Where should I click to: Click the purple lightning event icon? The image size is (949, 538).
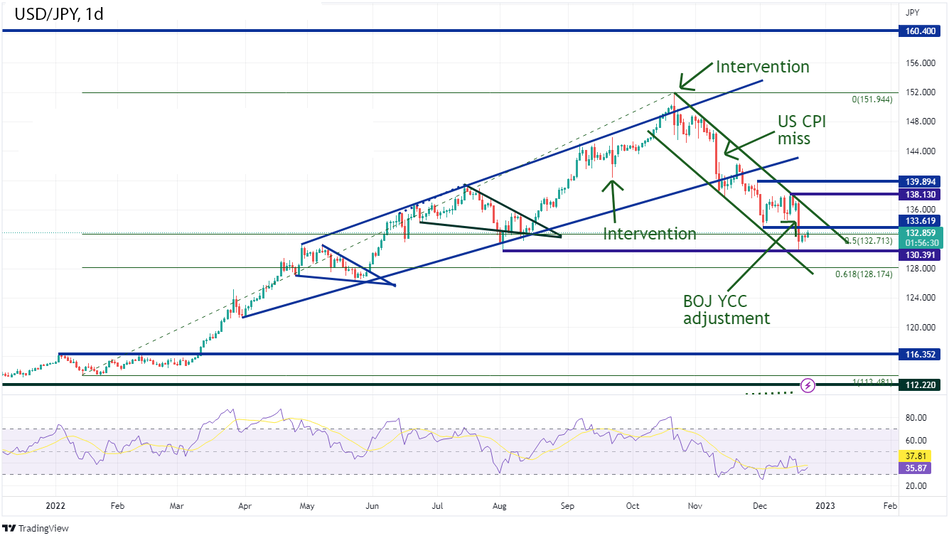[807, 385]
